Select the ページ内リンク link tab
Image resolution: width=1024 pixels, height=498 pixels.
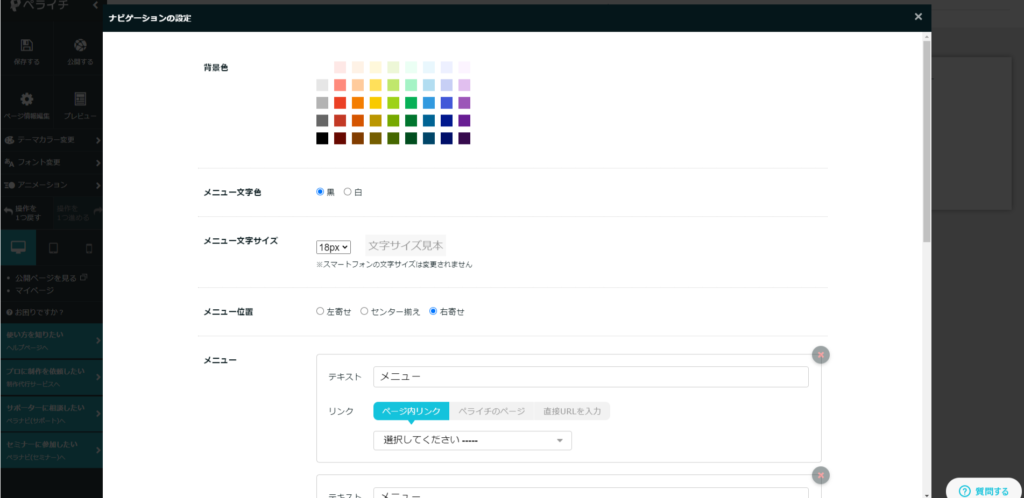(411, 411)
